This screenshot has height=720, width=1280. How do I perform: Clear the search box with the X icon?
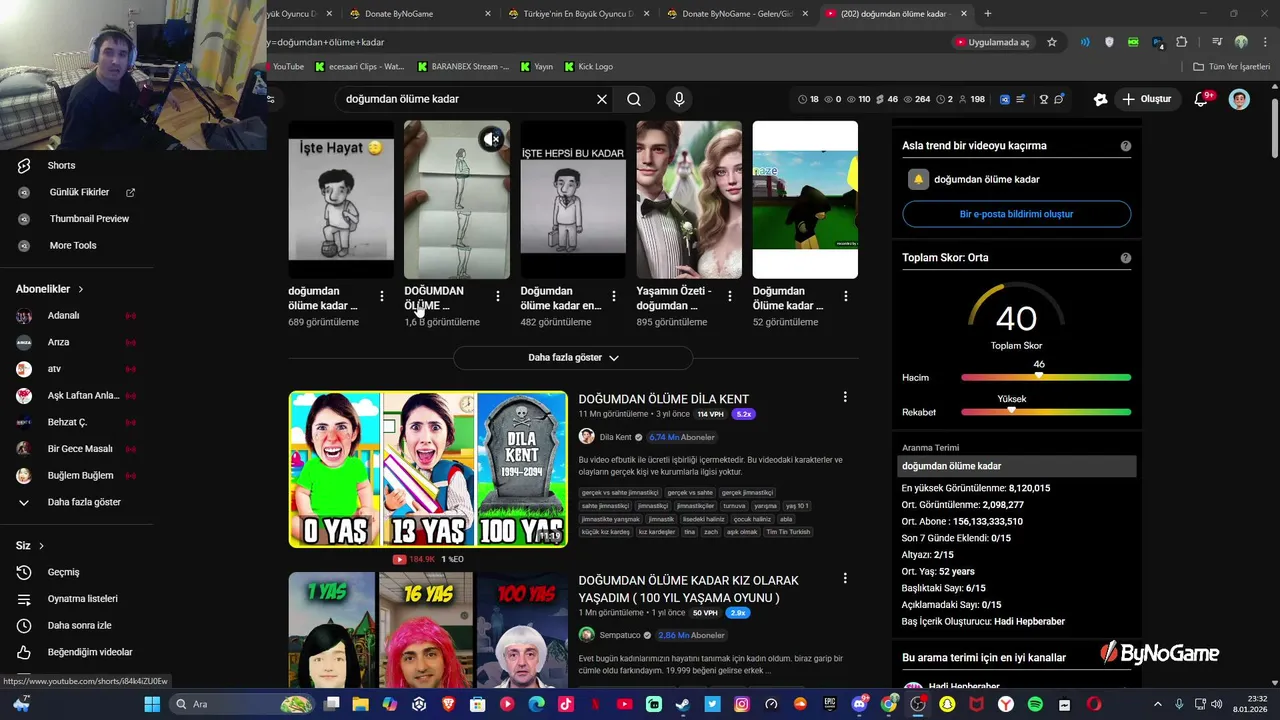[602, 99]
